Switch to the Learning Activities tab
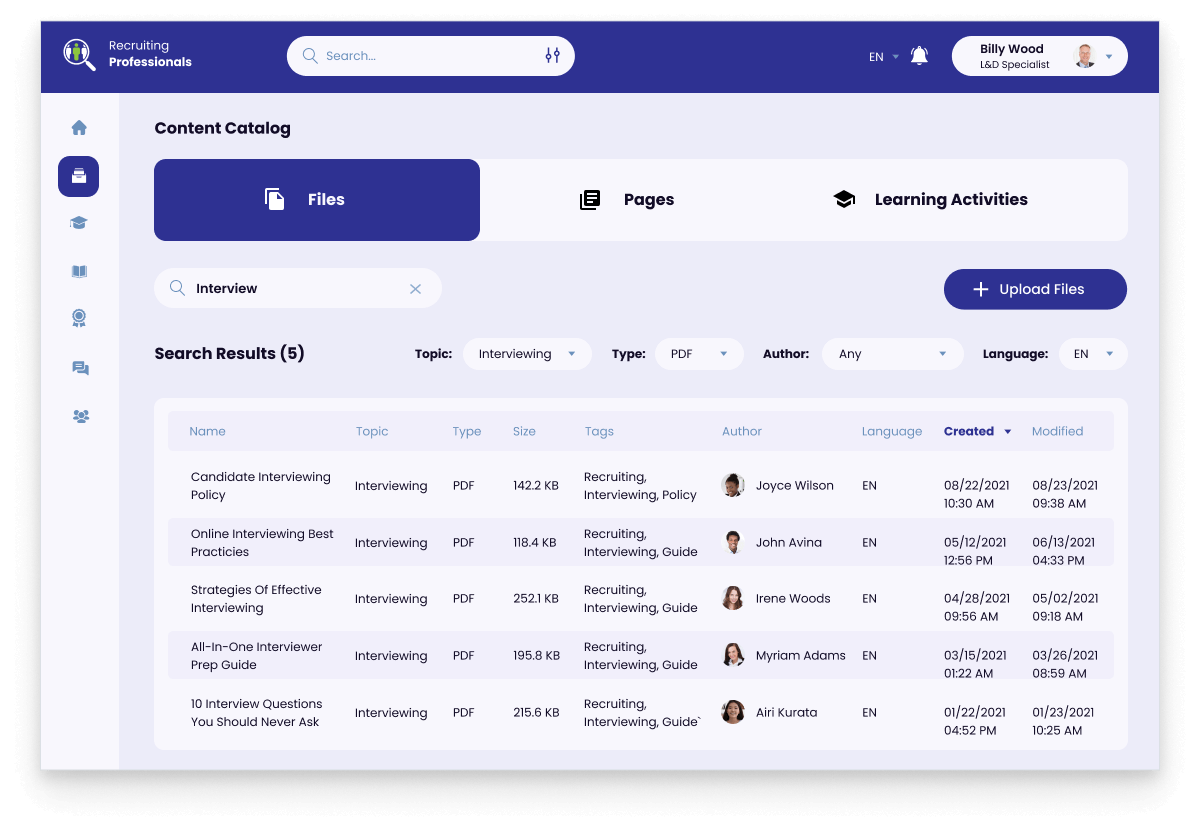 tap(930, 200)
